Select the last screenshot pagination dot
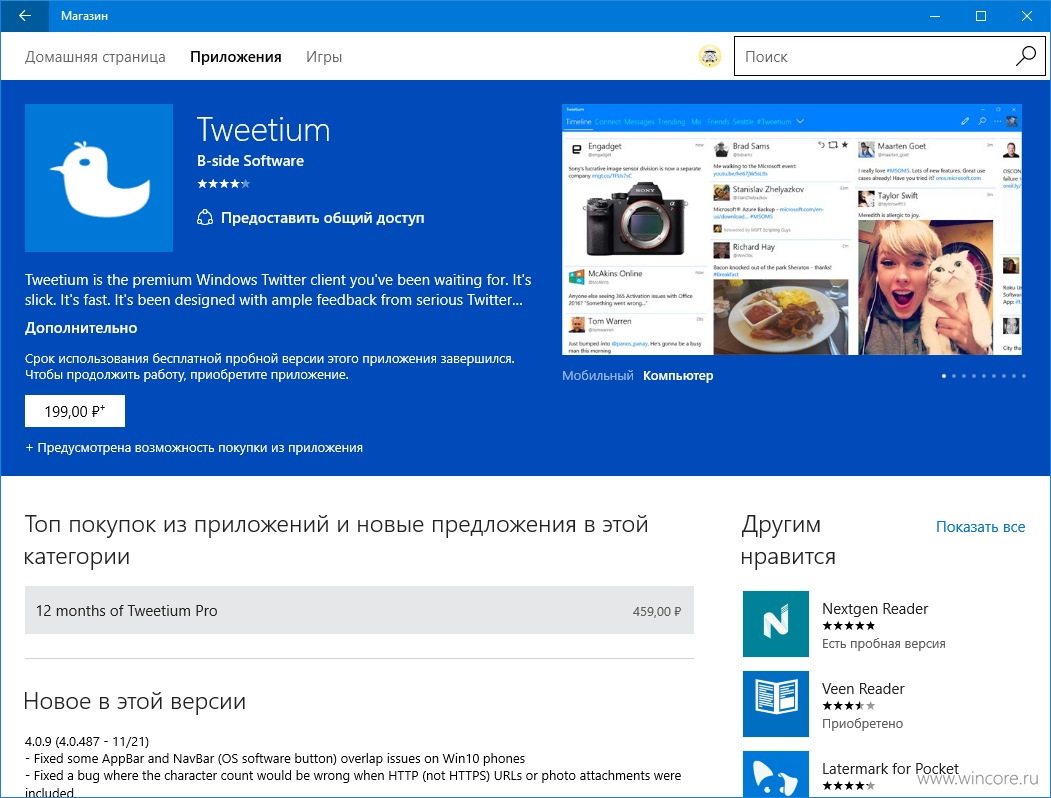 point(1024,376)
